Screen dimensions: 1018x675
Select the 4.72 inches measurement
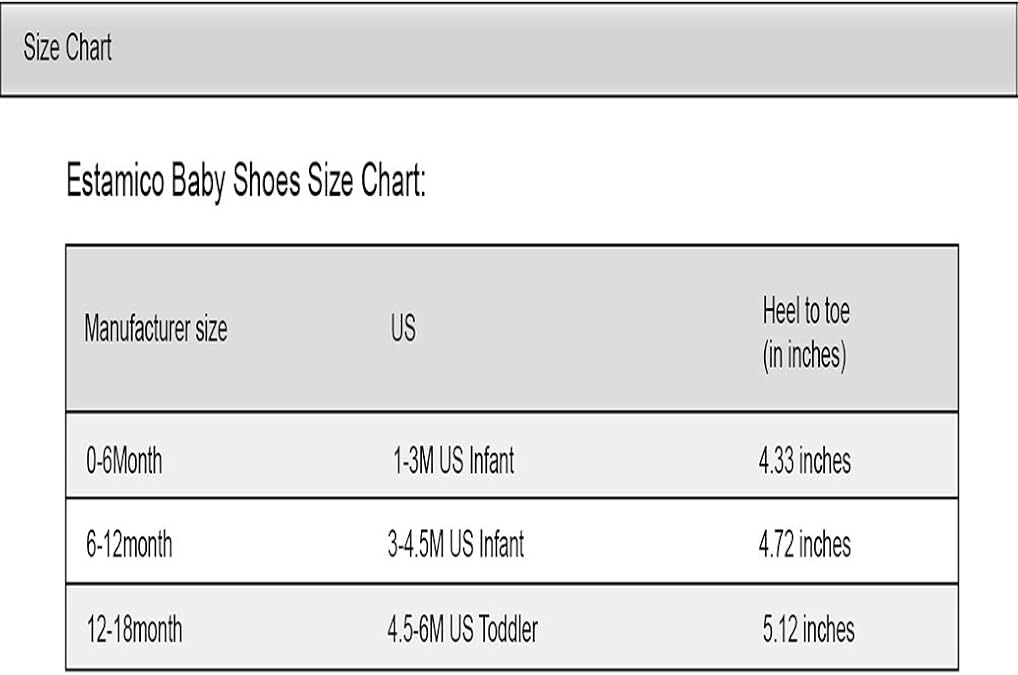pyautogui.click(x=805, y=545)
